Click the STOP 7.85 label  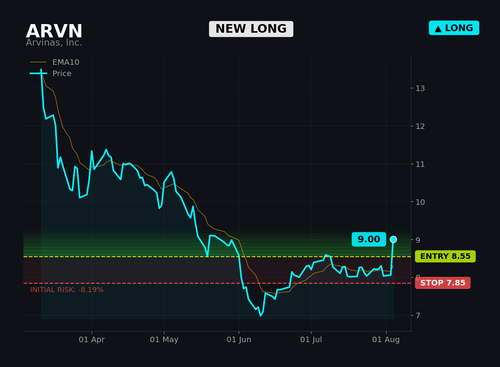pos(443,283)
